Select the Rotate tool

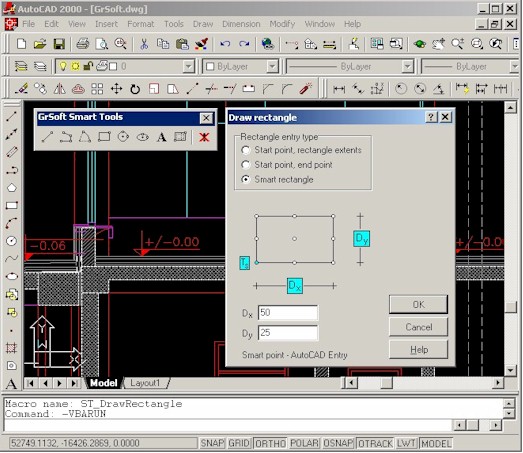point(135,89)
